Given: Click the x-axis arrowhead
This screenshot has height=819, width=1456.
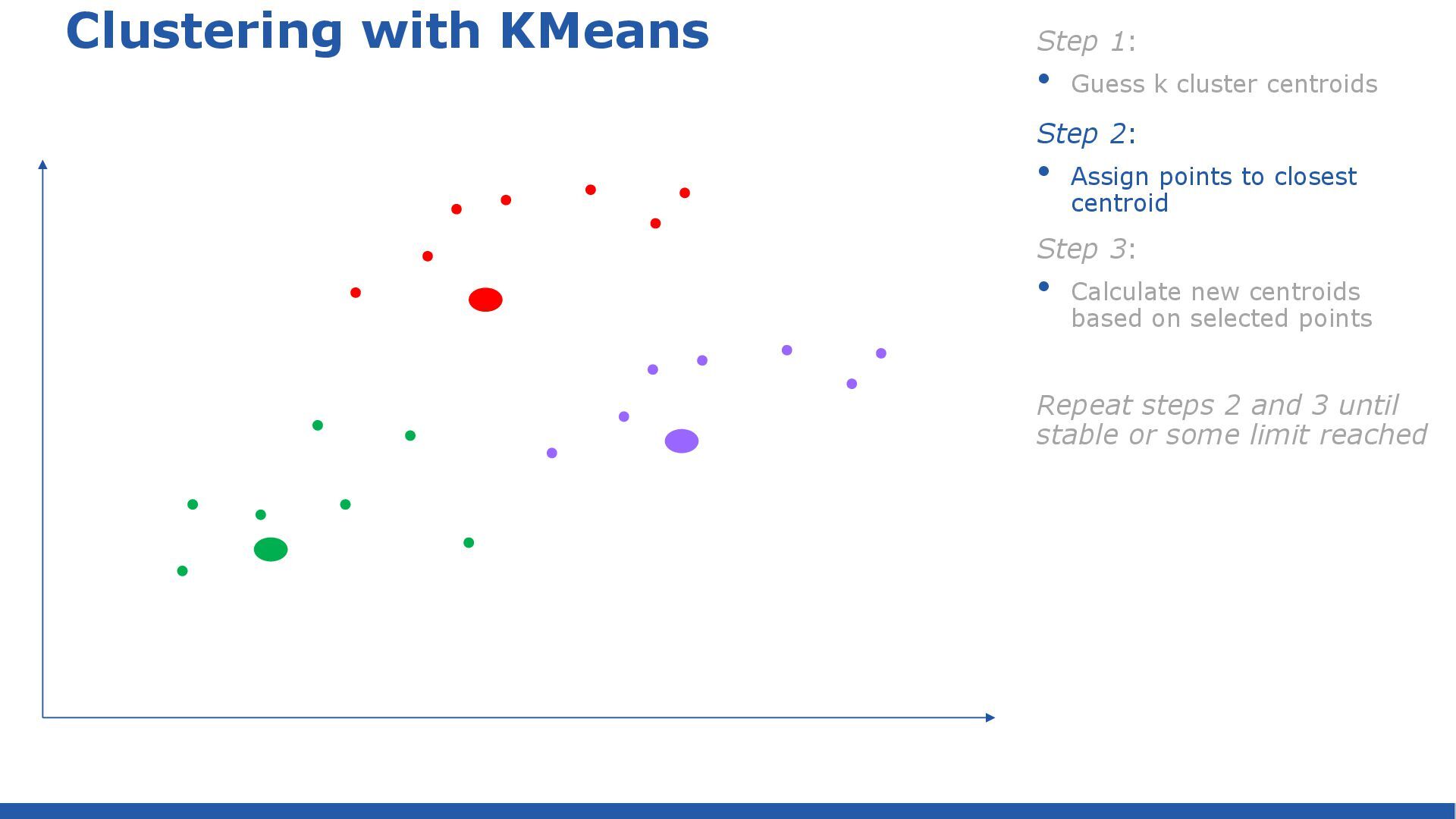Looking at the screenshot, I should click(x=990, y=717).
